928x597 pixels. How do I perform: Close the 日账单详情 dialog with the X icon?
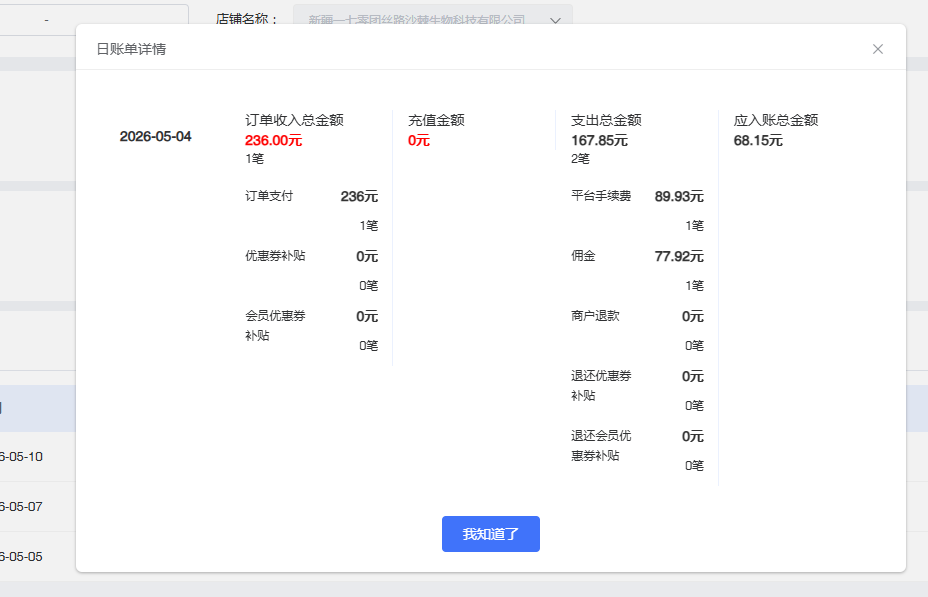pos(878,49)
